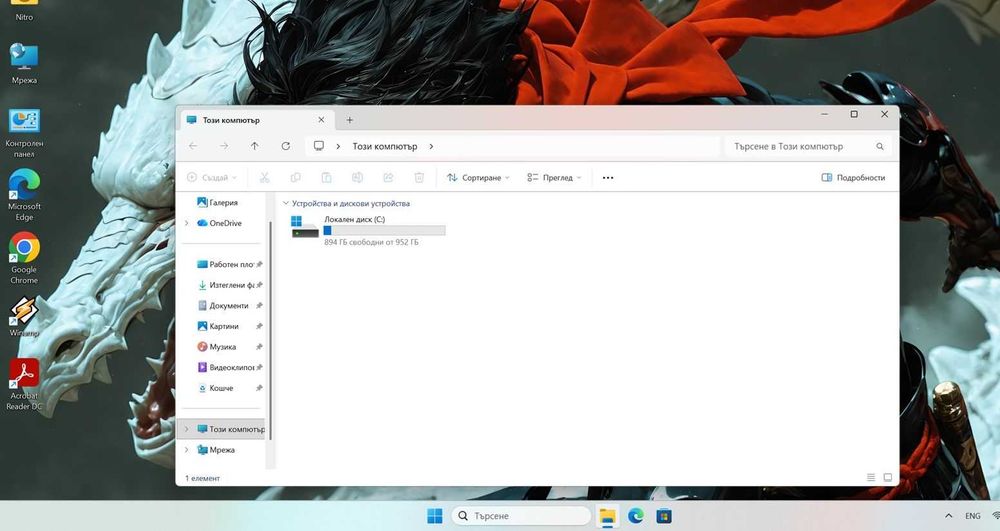1000x531 pixels.
Task: Switch to large icons view icon
Action: point(887,477)
